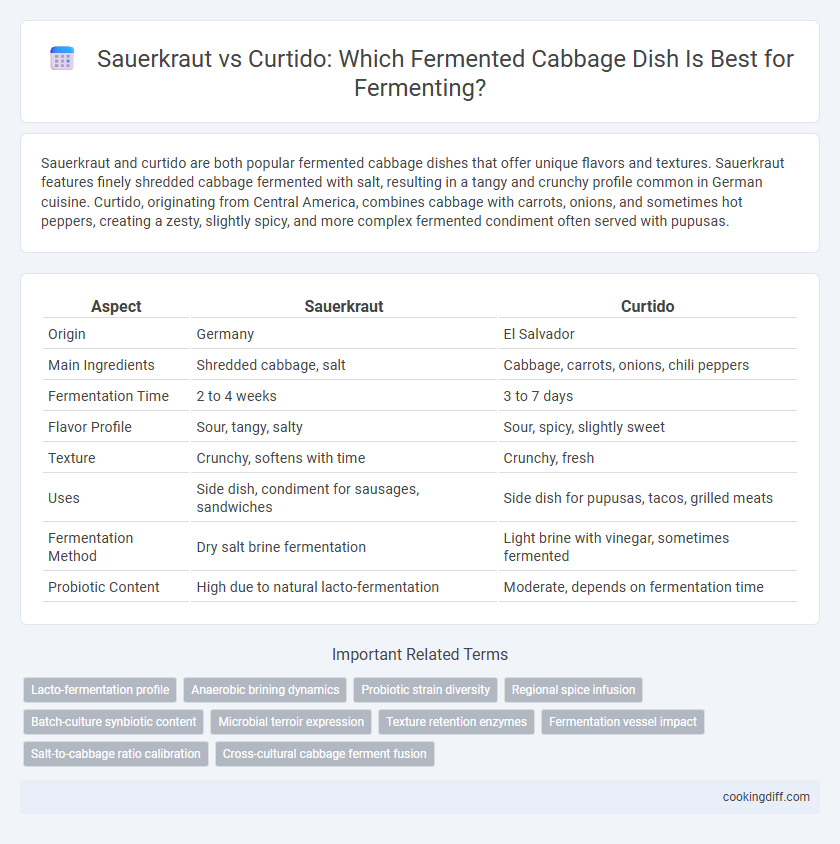
Task: Click the Important Related Terms heading
Action: (x=420, y=655)
